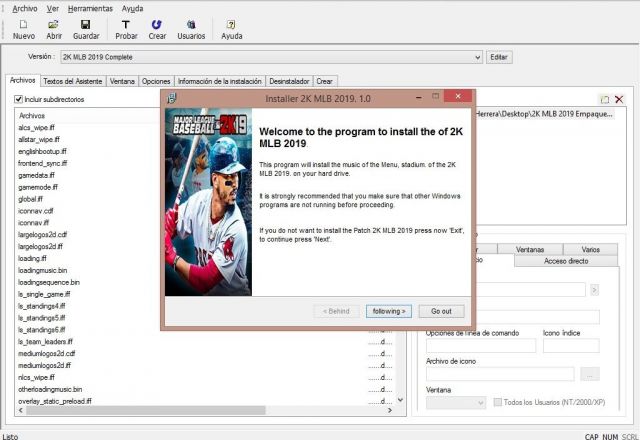
Task: Select file ls_team_leaders.iff
Action: (x=45, y=342)
